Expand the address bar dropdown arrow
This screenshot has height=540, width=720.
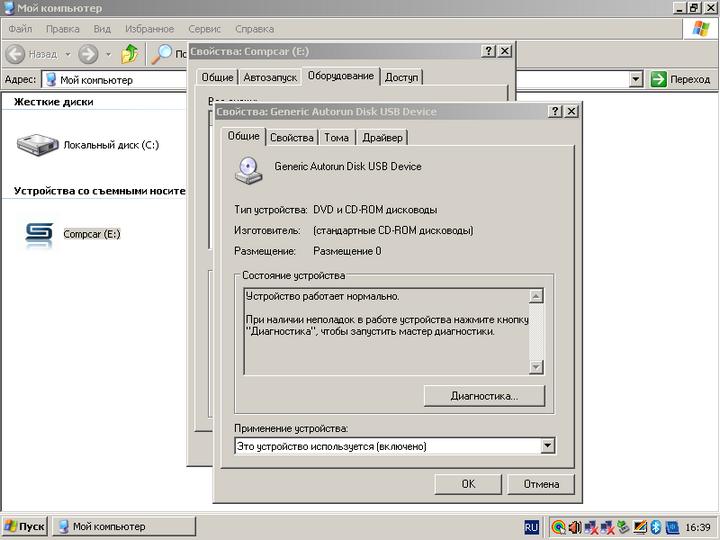[636, 80]
